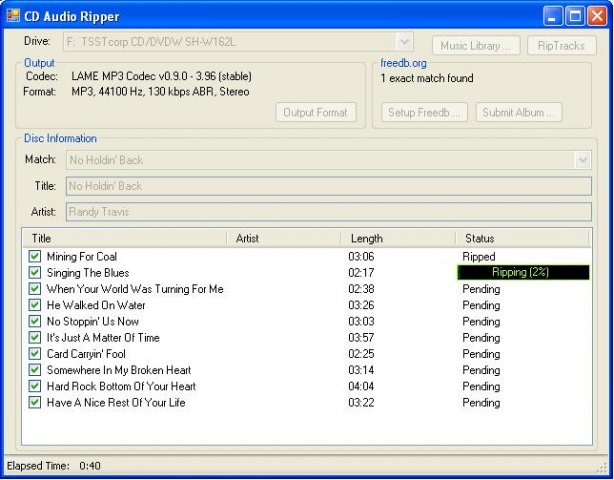
Task: Click the window resize grip in status bar
Action: pyautogui.click(x=601, y=467)
